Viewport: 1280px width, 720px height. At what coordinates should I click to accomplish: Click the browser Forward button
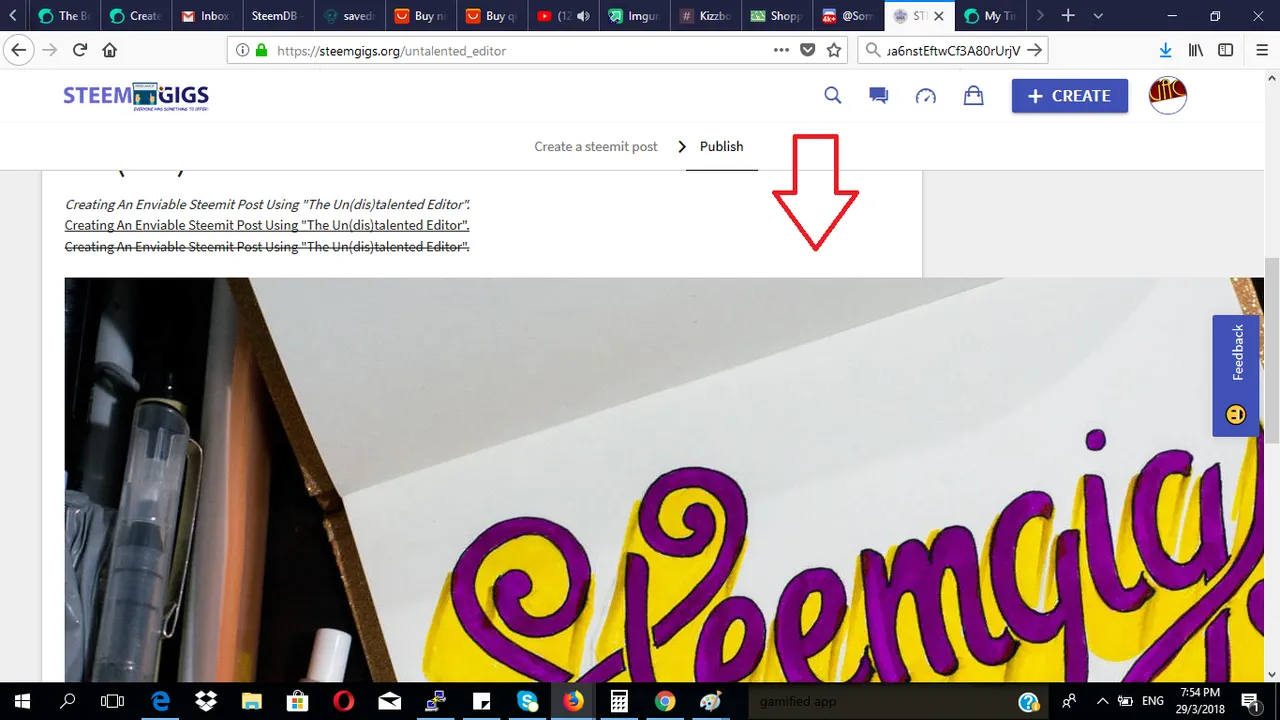50,50
